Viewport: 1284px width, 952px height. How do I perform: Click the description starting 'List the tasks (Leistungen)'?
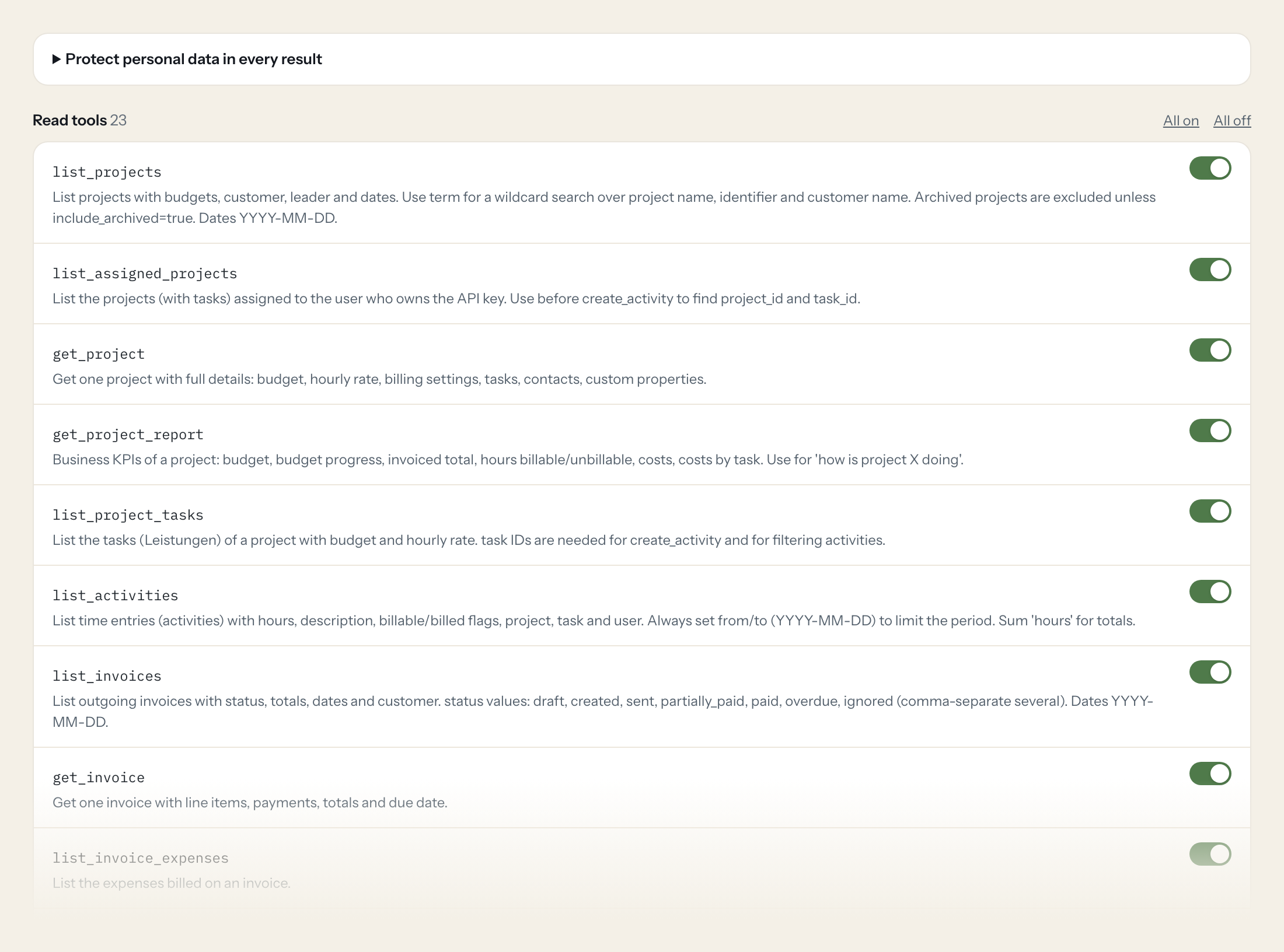(469, 540)
